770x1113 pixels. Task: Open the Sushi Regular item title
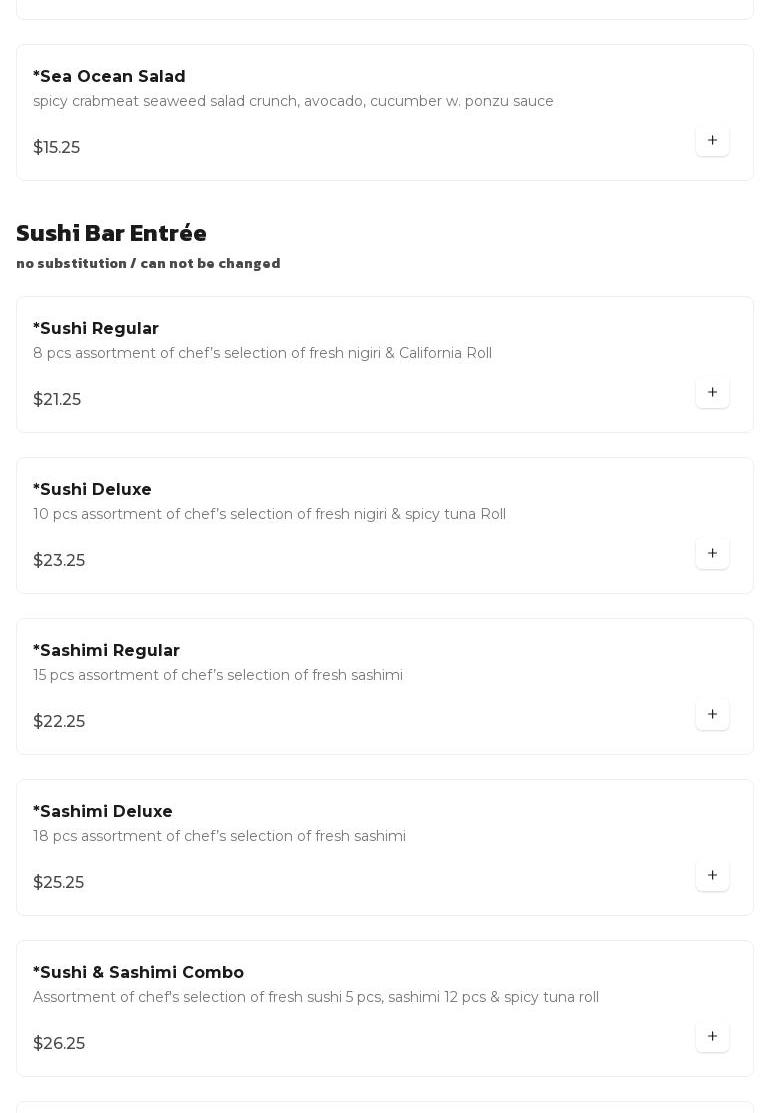click(x=96, y=329)
